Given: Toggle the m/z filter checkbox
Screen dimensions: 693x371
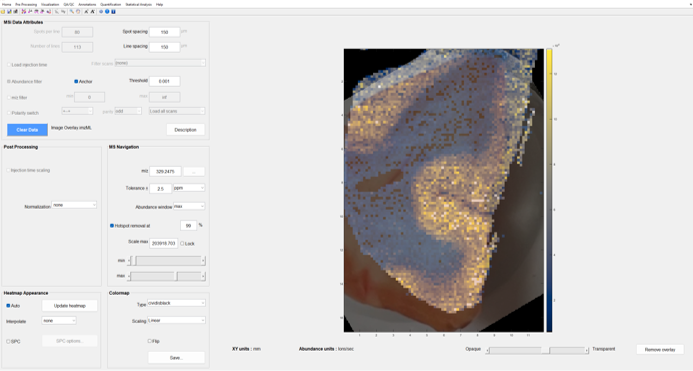Looking at the screenshot, I should 9,97.
